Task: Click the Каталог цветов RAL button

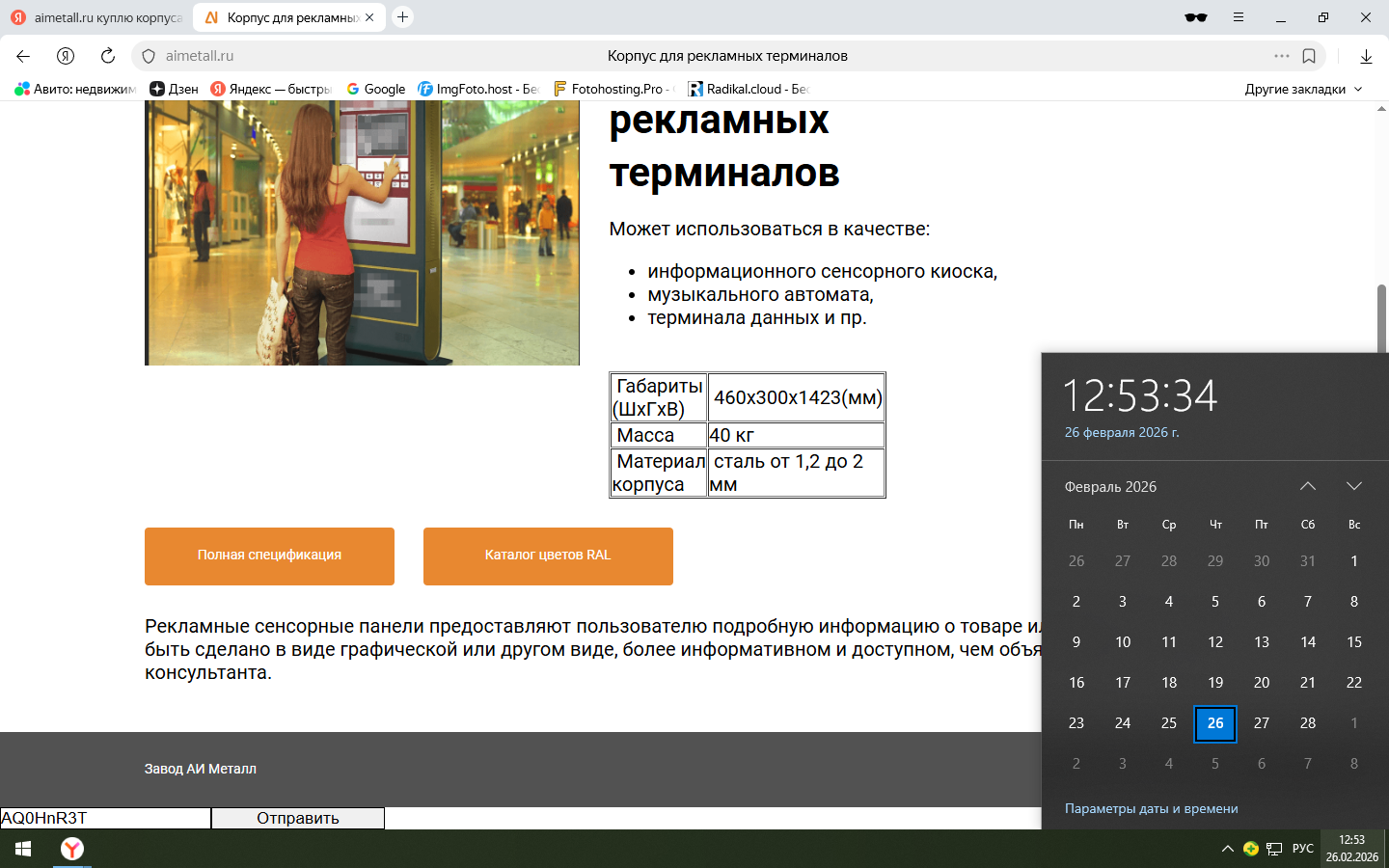Action: coord(548,556)
